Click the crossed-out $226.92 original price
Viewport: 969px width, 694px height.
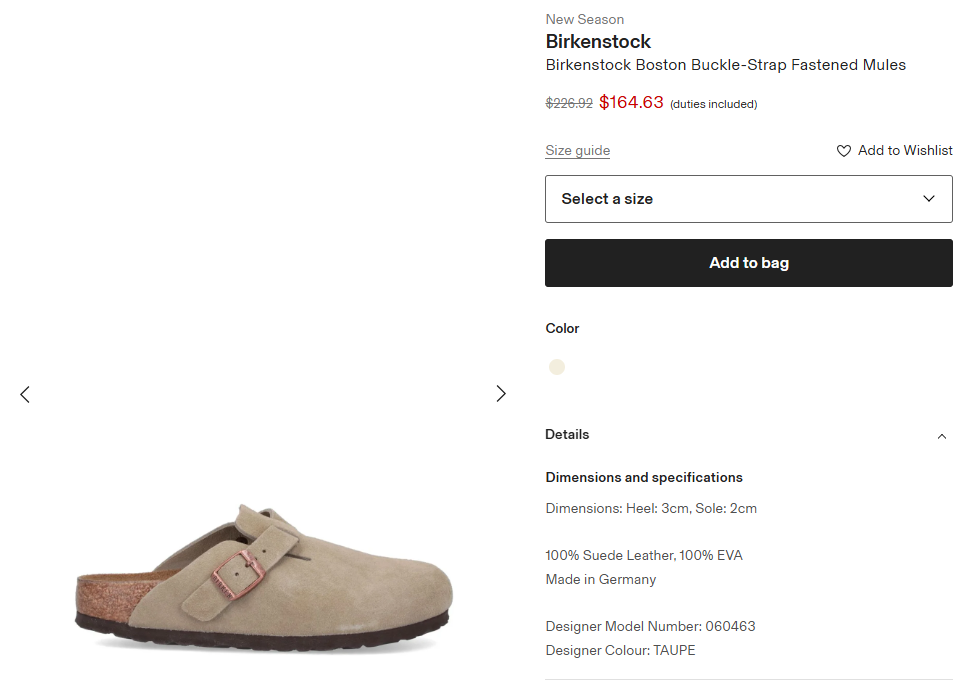(x=568, y=103)
